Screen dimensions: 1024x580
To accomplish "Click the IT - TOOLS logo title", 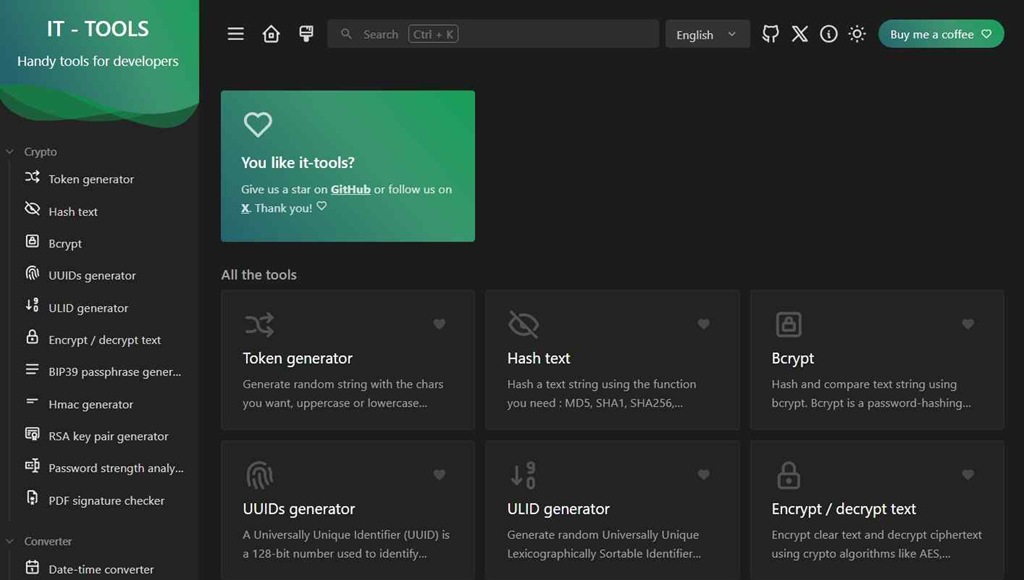I will click(98, 29).
